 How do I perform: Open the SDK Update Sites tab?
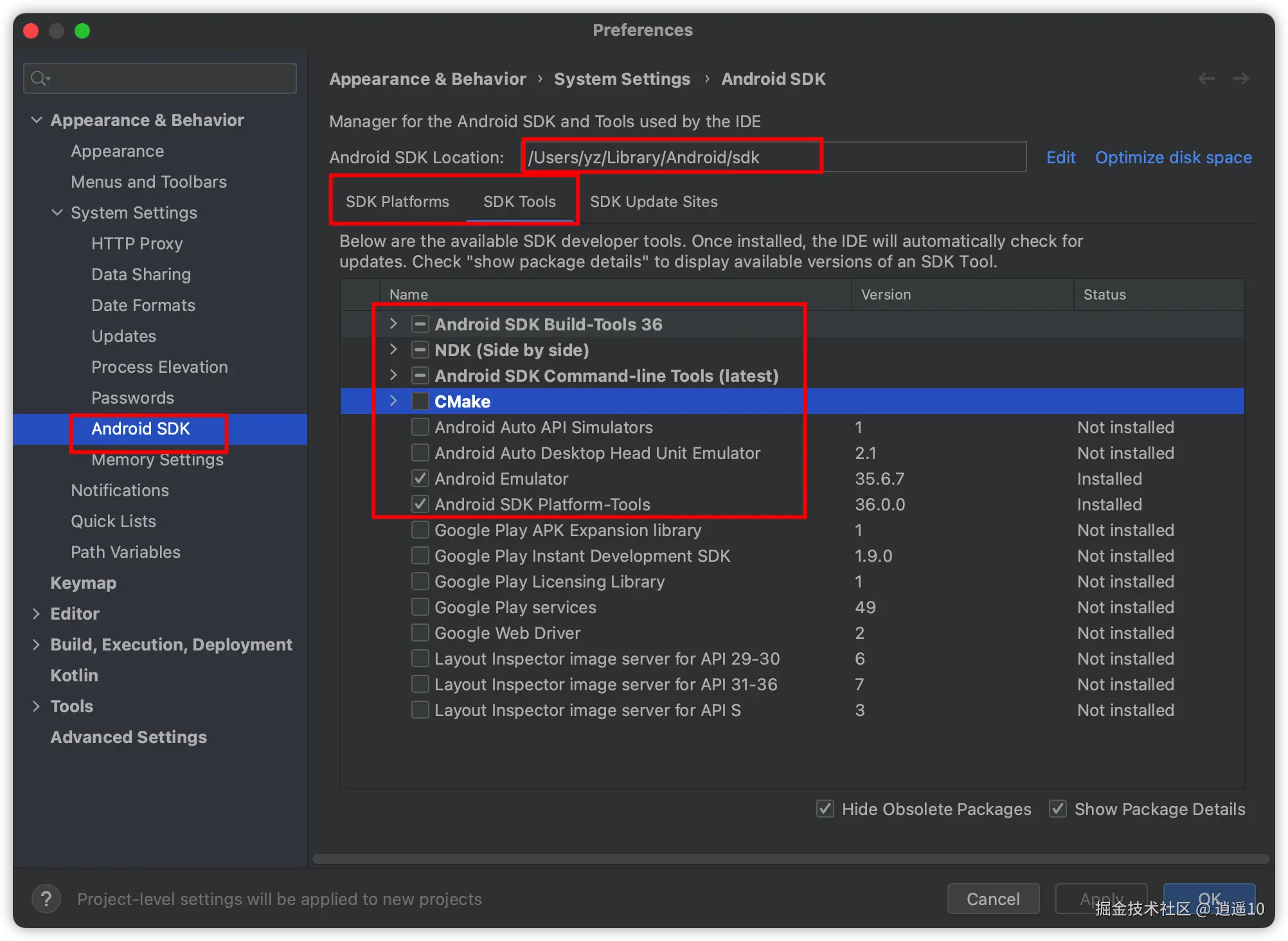(x=654, y=202)
